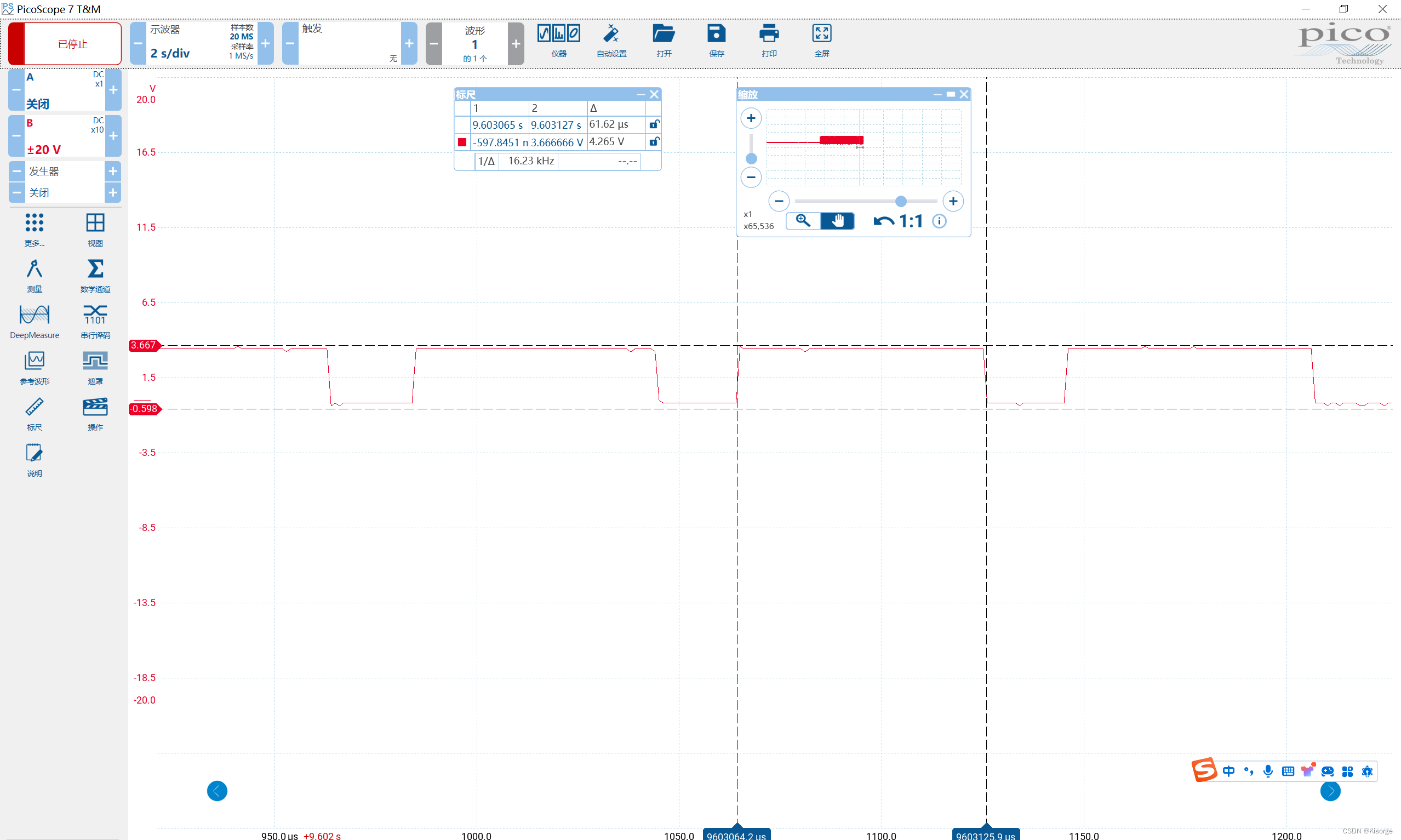This screenshot has height=840, width=1401.
Task: Open the Math channels tool
Action: point(95,276)
